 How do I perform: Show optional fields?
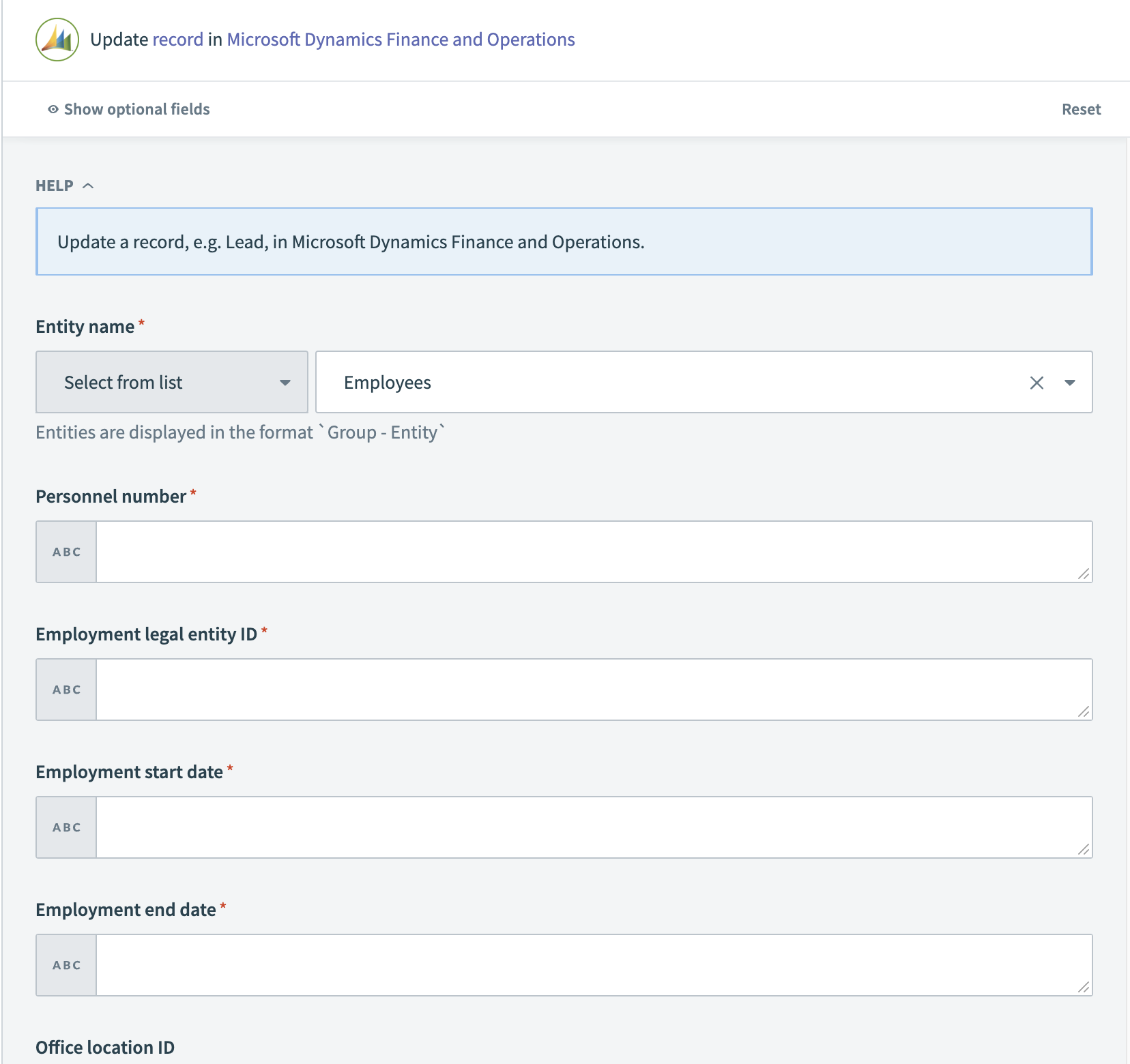[136, 109]
